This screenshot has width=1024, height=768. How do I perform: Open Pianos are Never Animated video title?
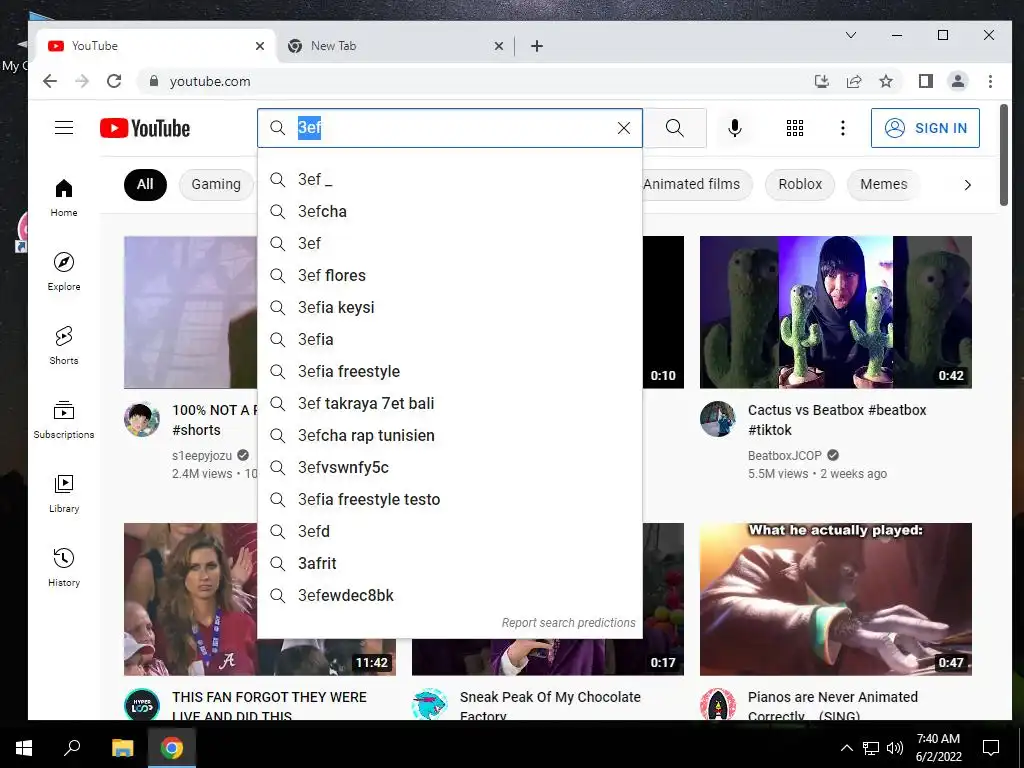click(x=833, y=706)
